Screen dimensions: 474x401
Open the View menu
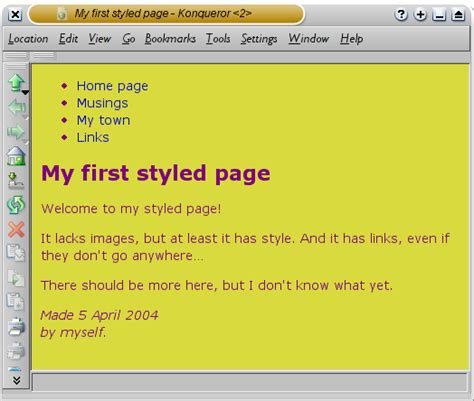click(99, 39)
